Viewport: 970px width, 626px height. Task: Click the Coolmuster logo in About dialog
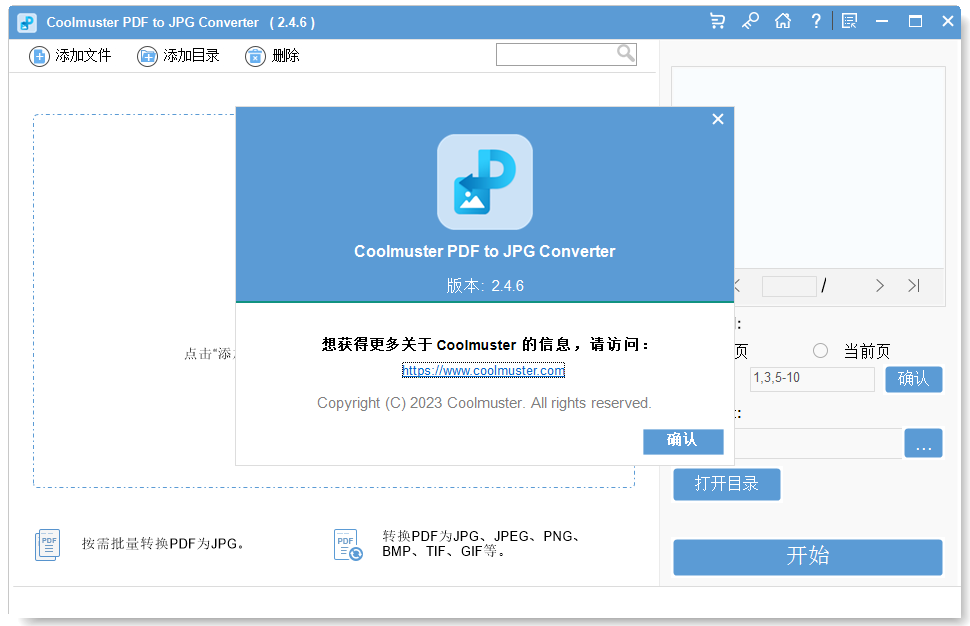pyautogui.click(x=485, y=182)
